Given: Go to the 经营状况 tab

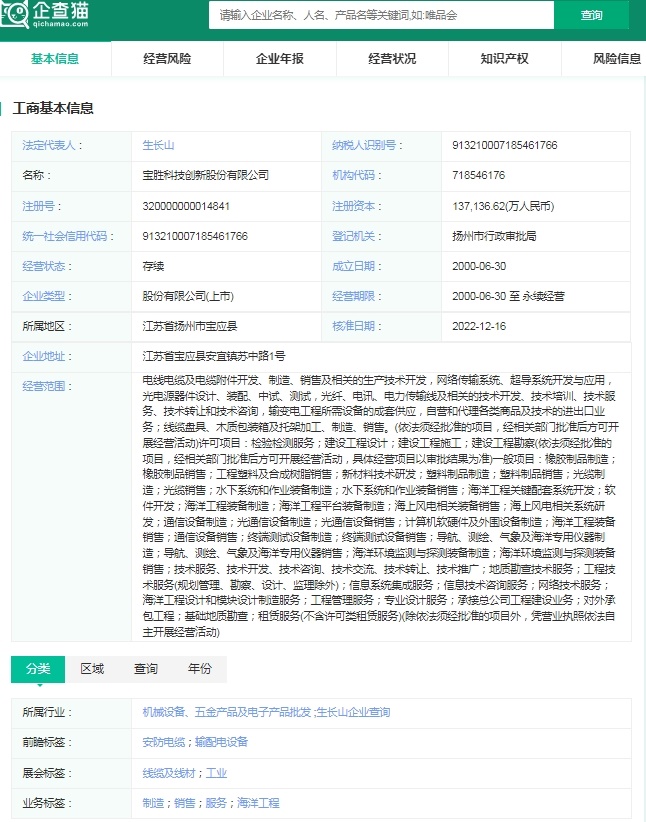Looking at the screenshot, I should 392,59.
